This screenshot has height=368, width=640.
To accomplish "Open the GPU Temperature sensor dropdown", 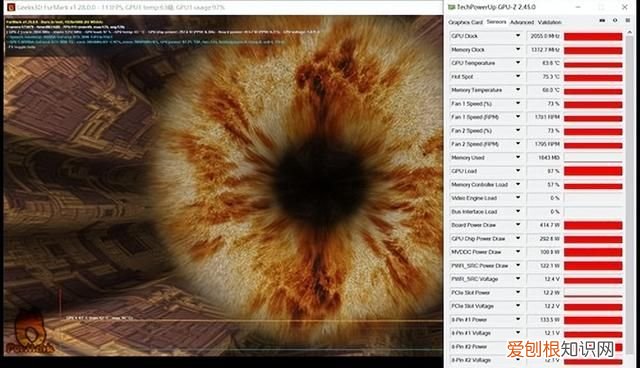I will pyautogui.click(x=518, y=63).
